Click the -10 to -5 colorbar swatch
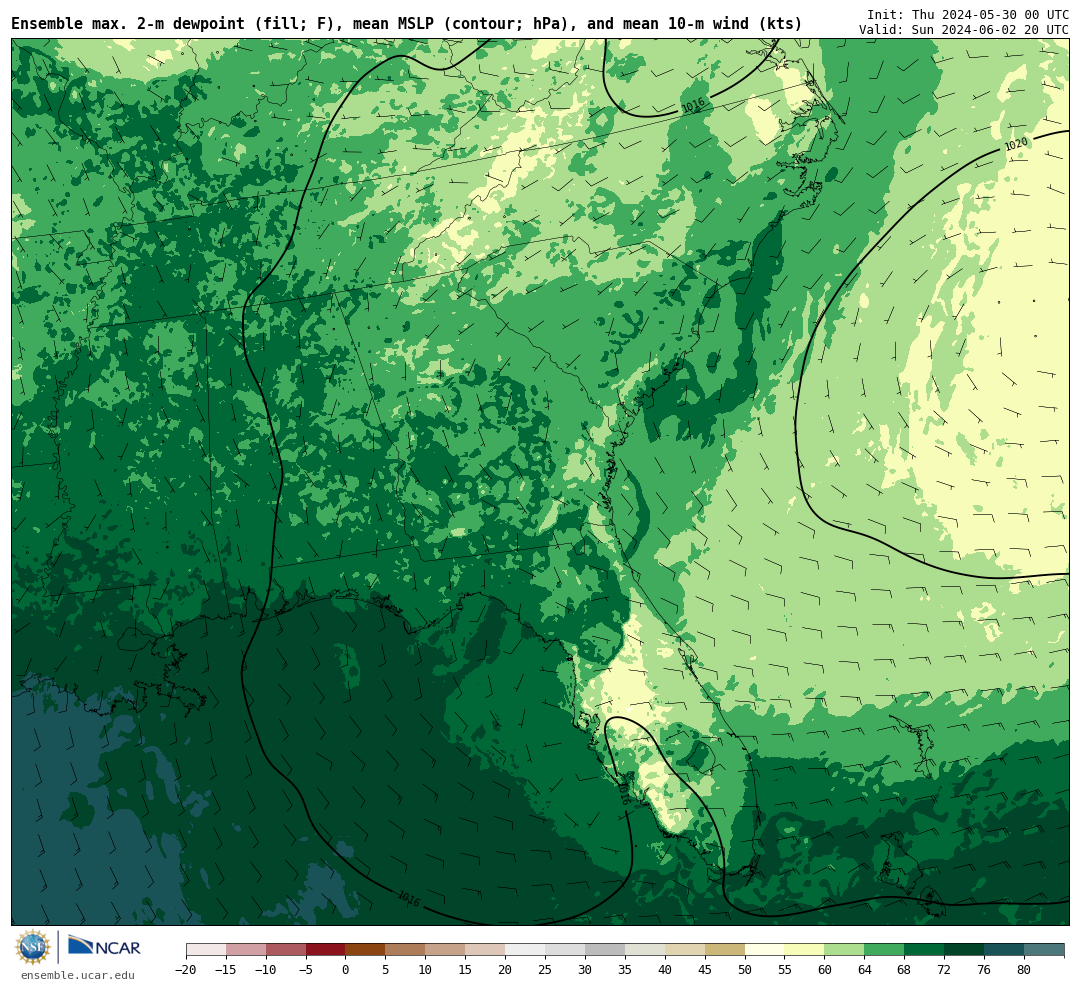The image size is (1080, 988). coord(286,950)
